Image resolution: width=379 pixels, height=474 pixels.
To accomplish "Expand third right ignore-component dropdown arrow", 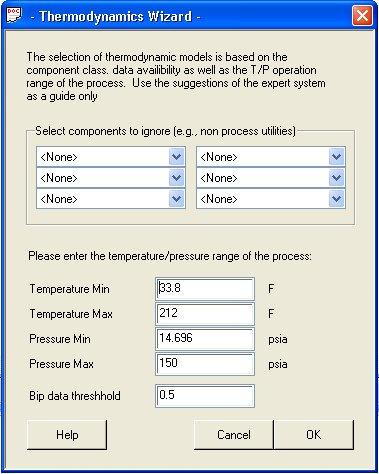I will (336, 199).
